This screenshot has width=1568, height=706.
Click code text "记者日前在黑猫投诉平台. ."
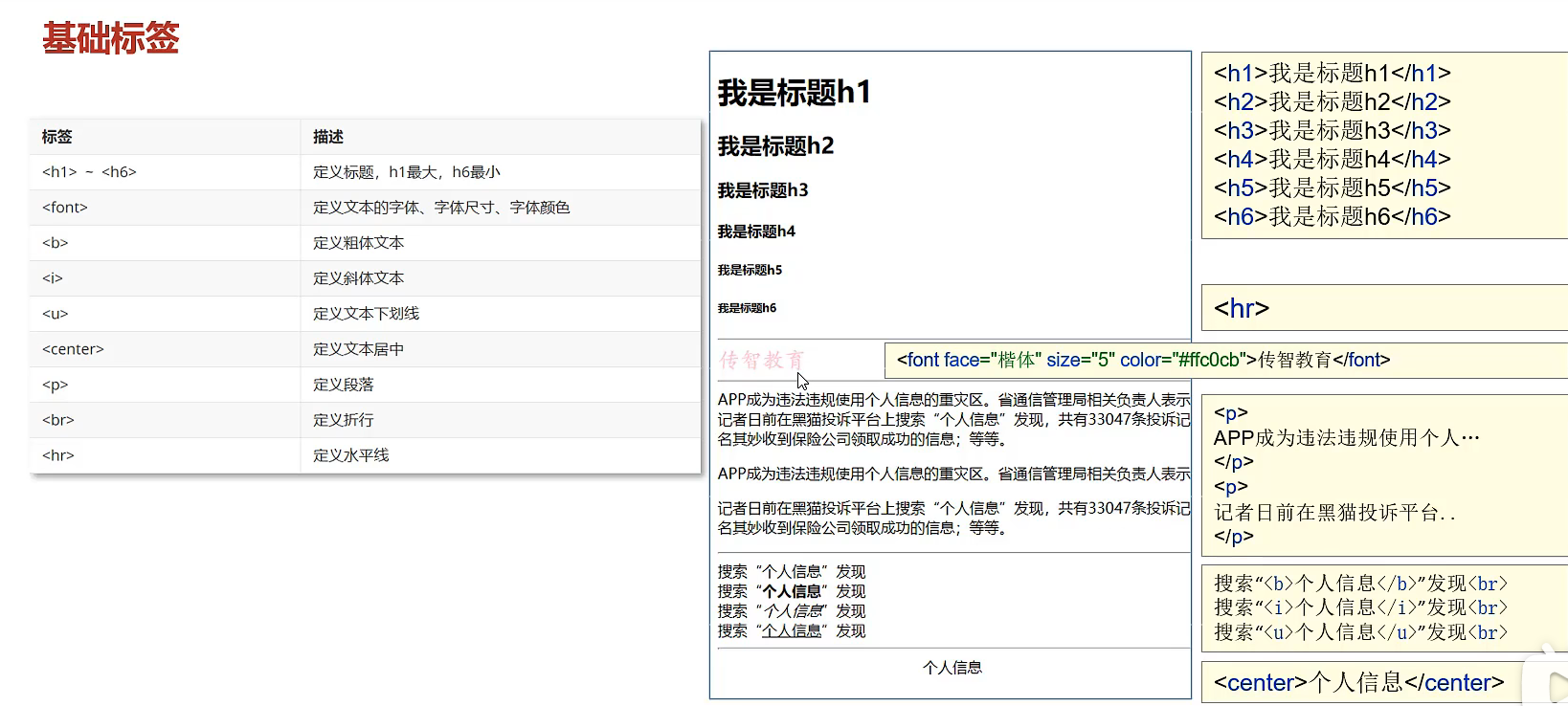click(1335, 513)
